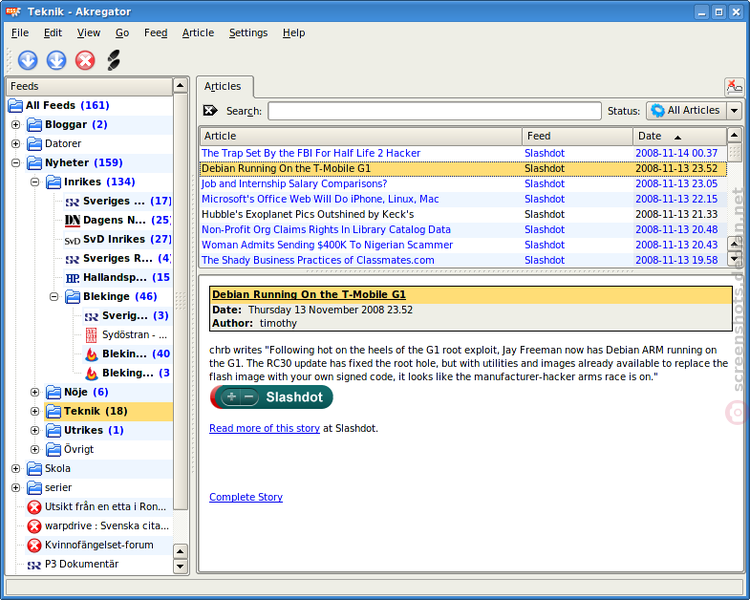
Task: Expand the Teknik folder
Action: point(35,411)
